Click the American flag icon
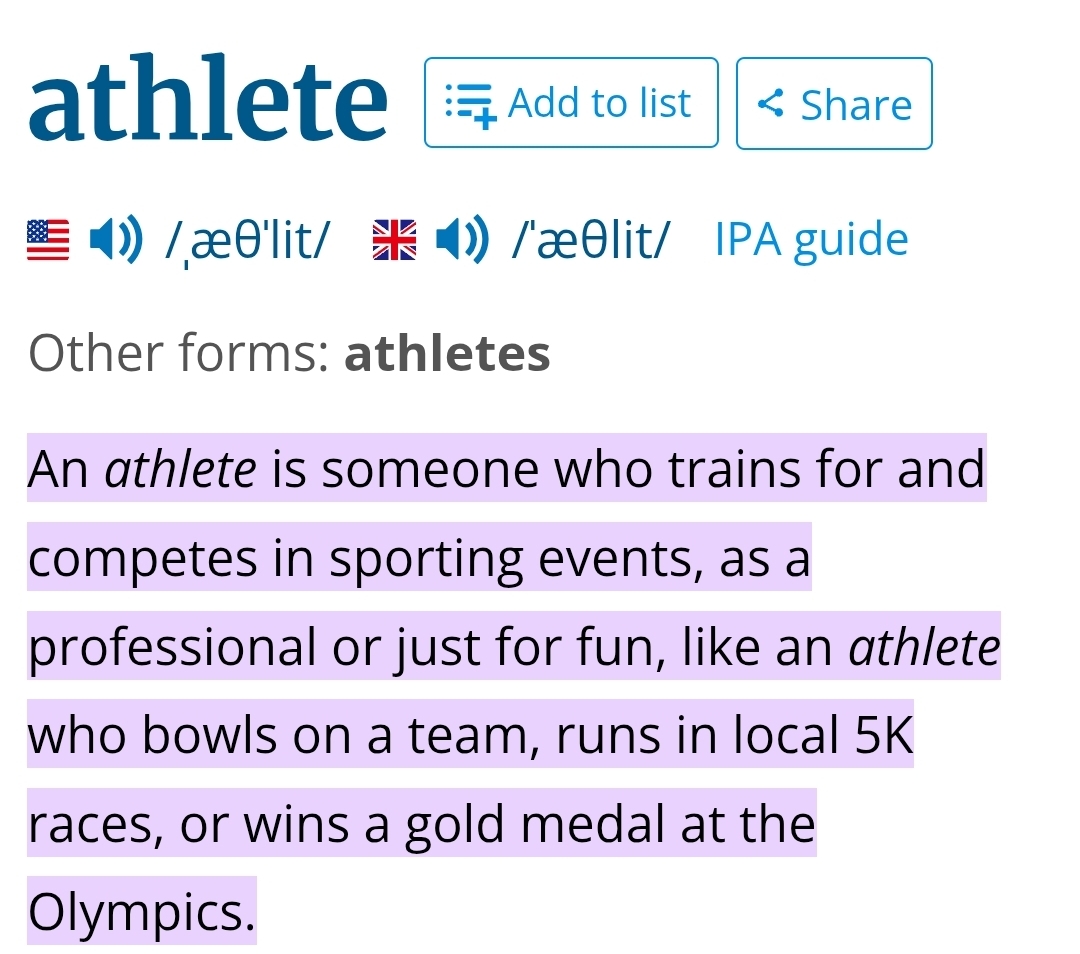Viewport: 1080px width, 954px height. [48, 240]
